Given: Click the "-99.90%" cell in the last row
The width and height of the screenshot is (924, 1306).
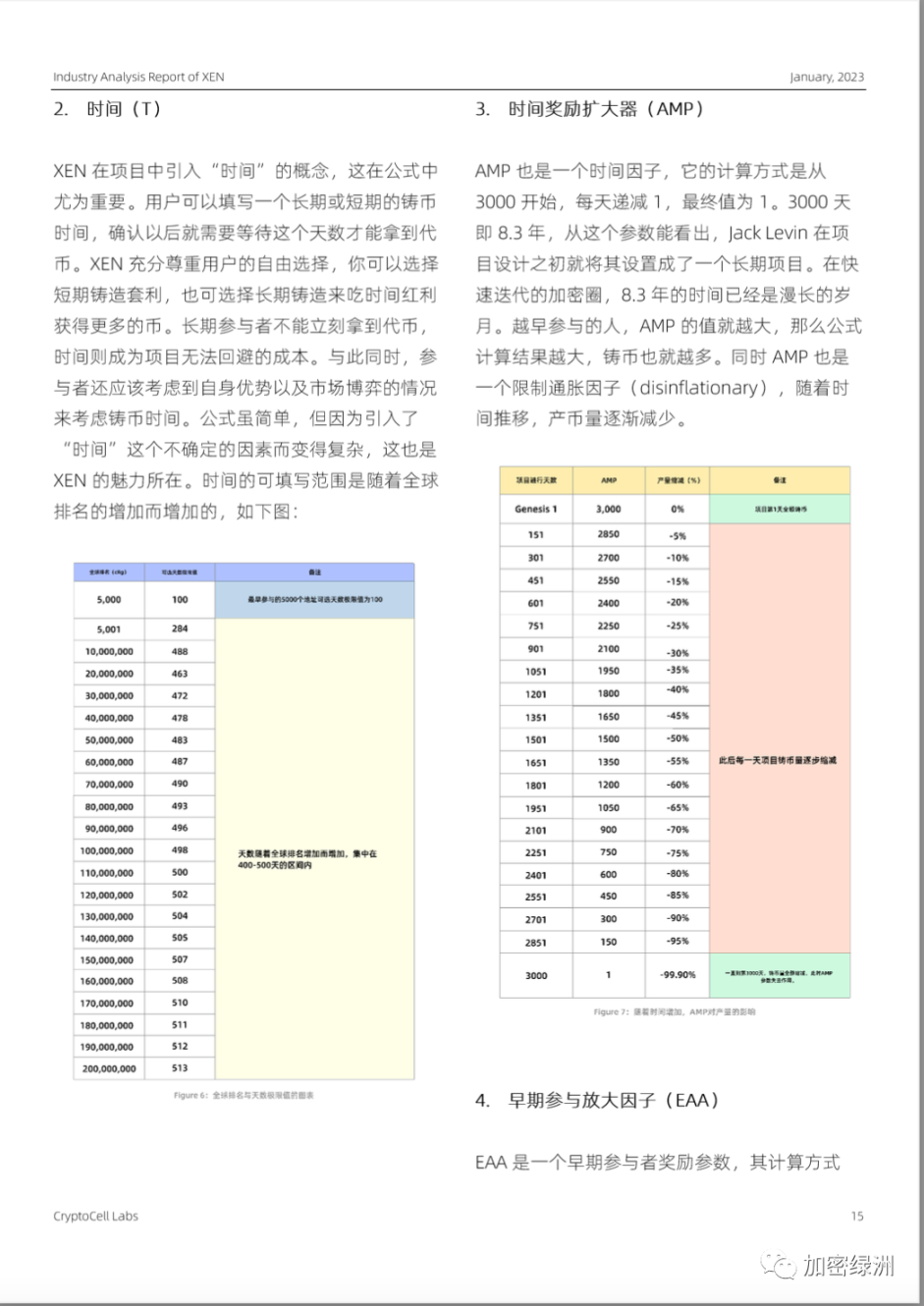Looking at the screenshot, I should (x=678, y=975).
